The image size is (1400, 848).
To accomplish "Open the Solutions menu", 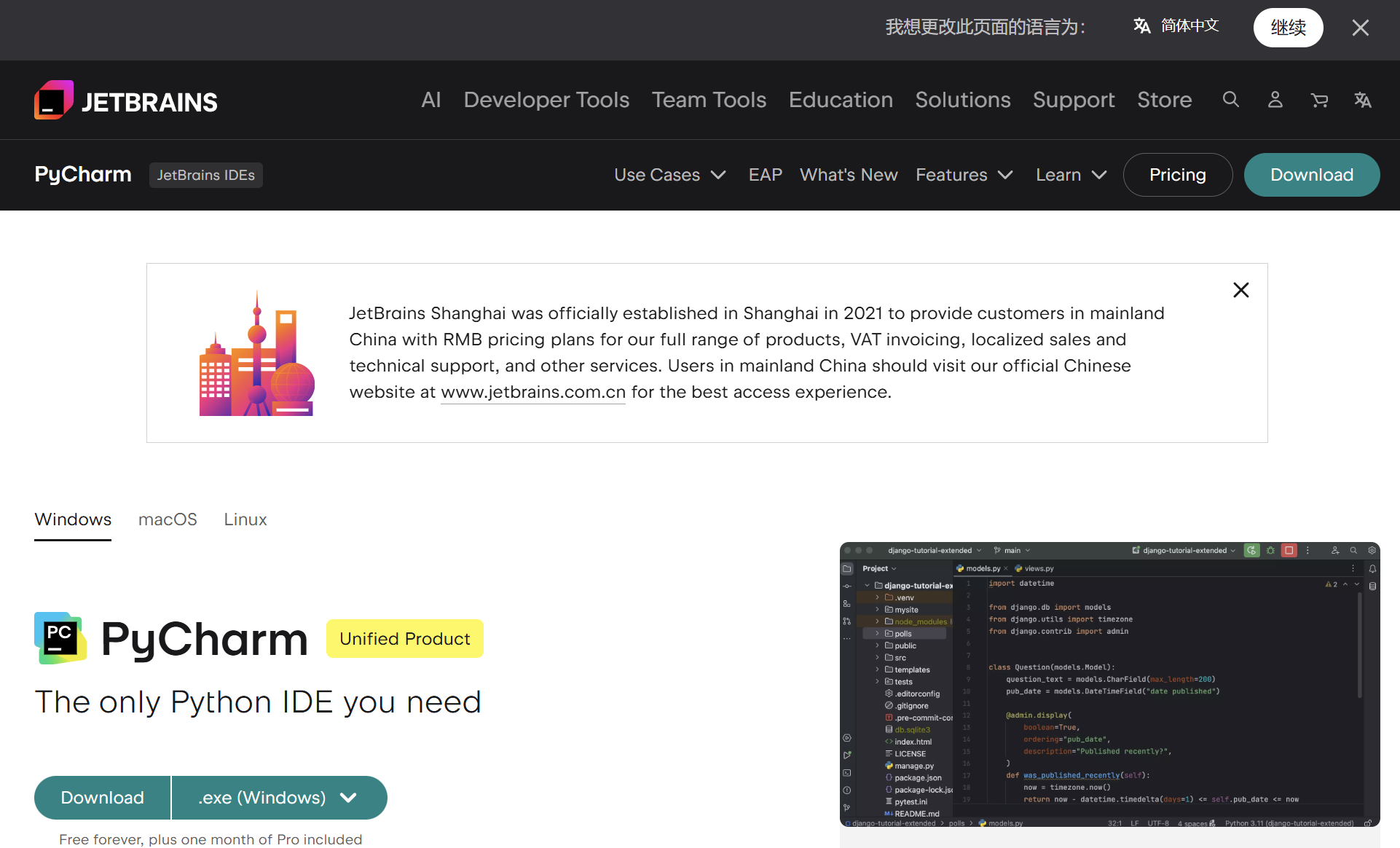I will 963,100.
